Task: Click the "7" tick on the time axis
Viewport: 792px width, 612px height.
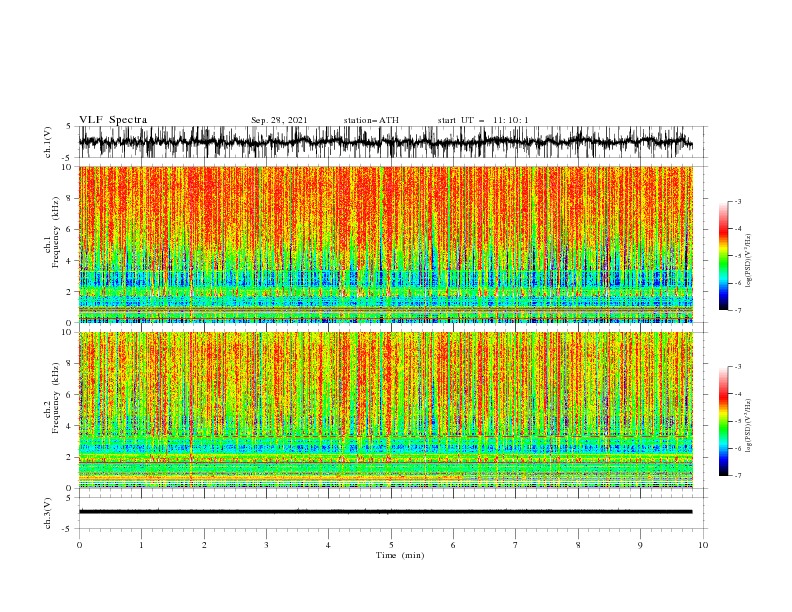Action: click(x=516, y=545)
